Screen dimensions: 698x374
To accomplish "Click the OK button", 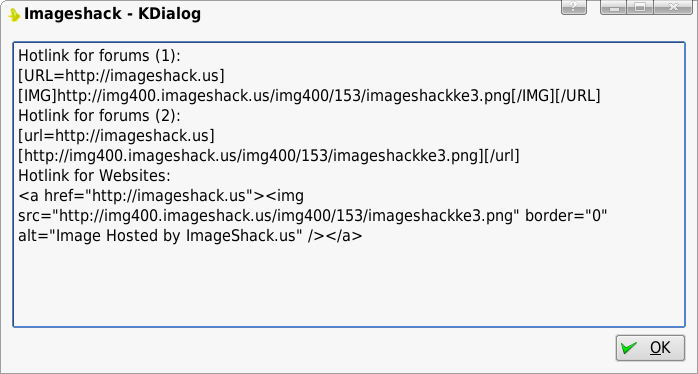I will (650, 348).
